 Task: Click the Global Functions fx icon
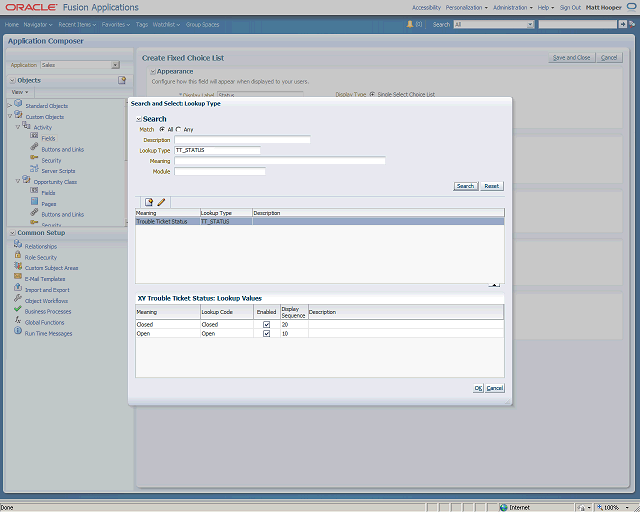[x=18, y=320]
